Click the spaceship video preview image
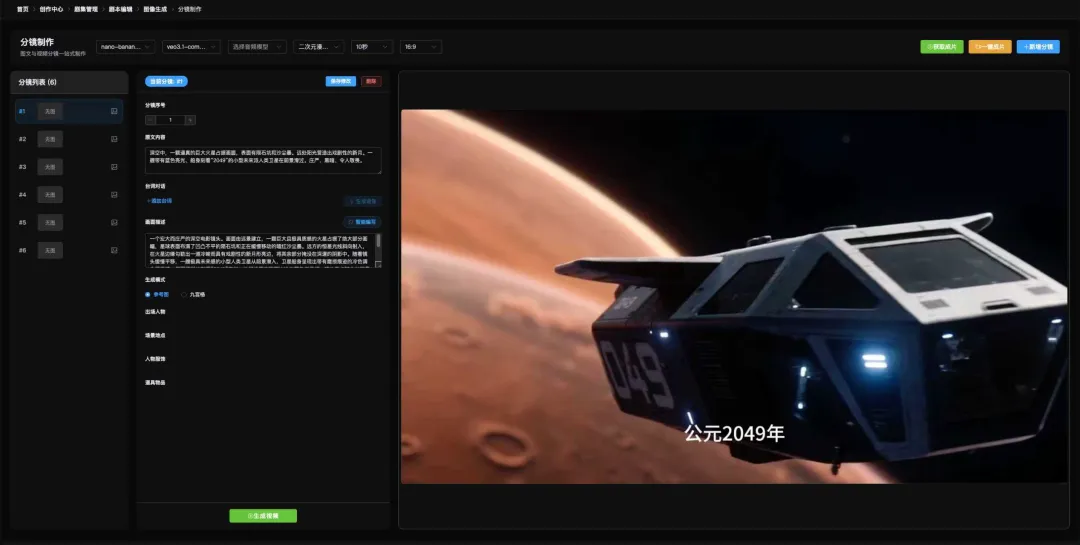 click(734, 296)
